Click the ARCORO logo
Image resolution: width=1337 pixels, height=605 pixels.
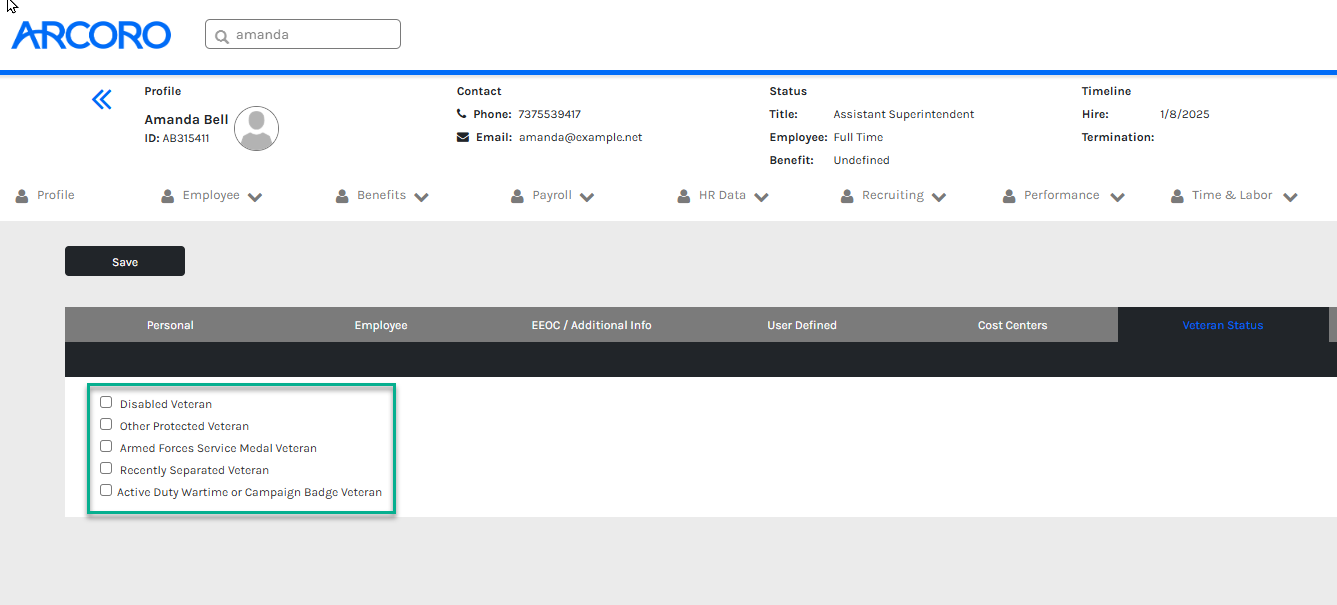click(x=91, y=34)
